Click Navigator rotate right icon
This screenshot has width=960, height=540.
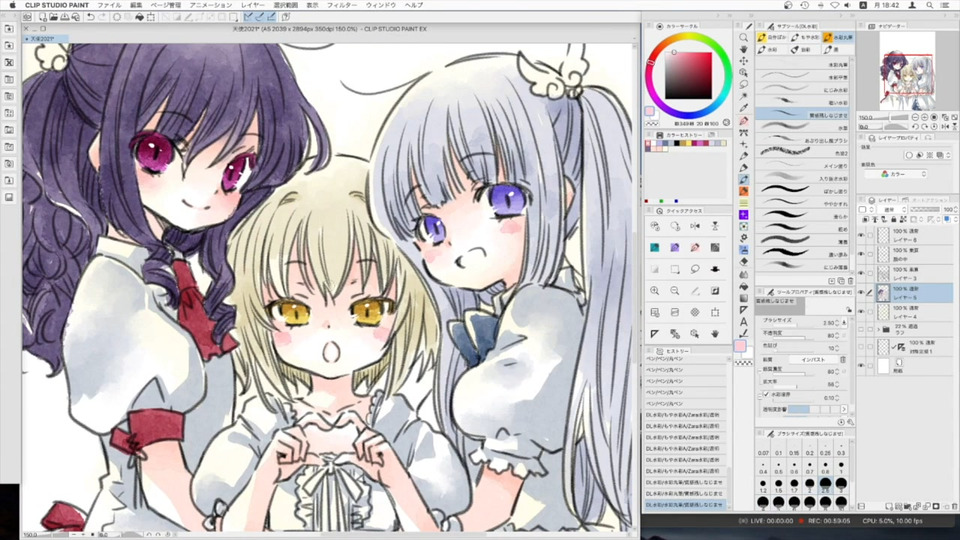(x=924, y=127)
